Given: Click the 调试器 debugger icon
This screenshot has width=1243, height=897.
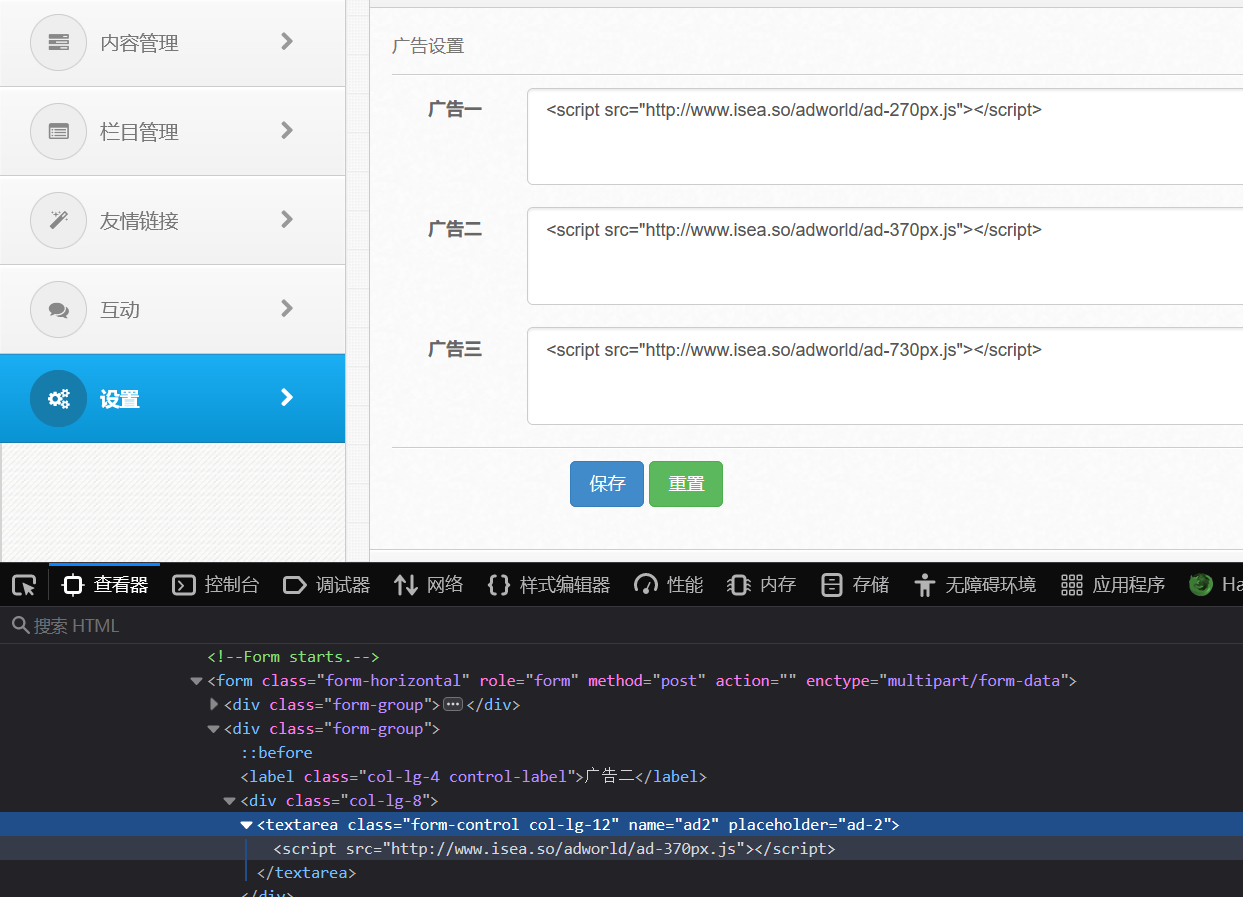Looking at the screenshot, I should [295, 585].
